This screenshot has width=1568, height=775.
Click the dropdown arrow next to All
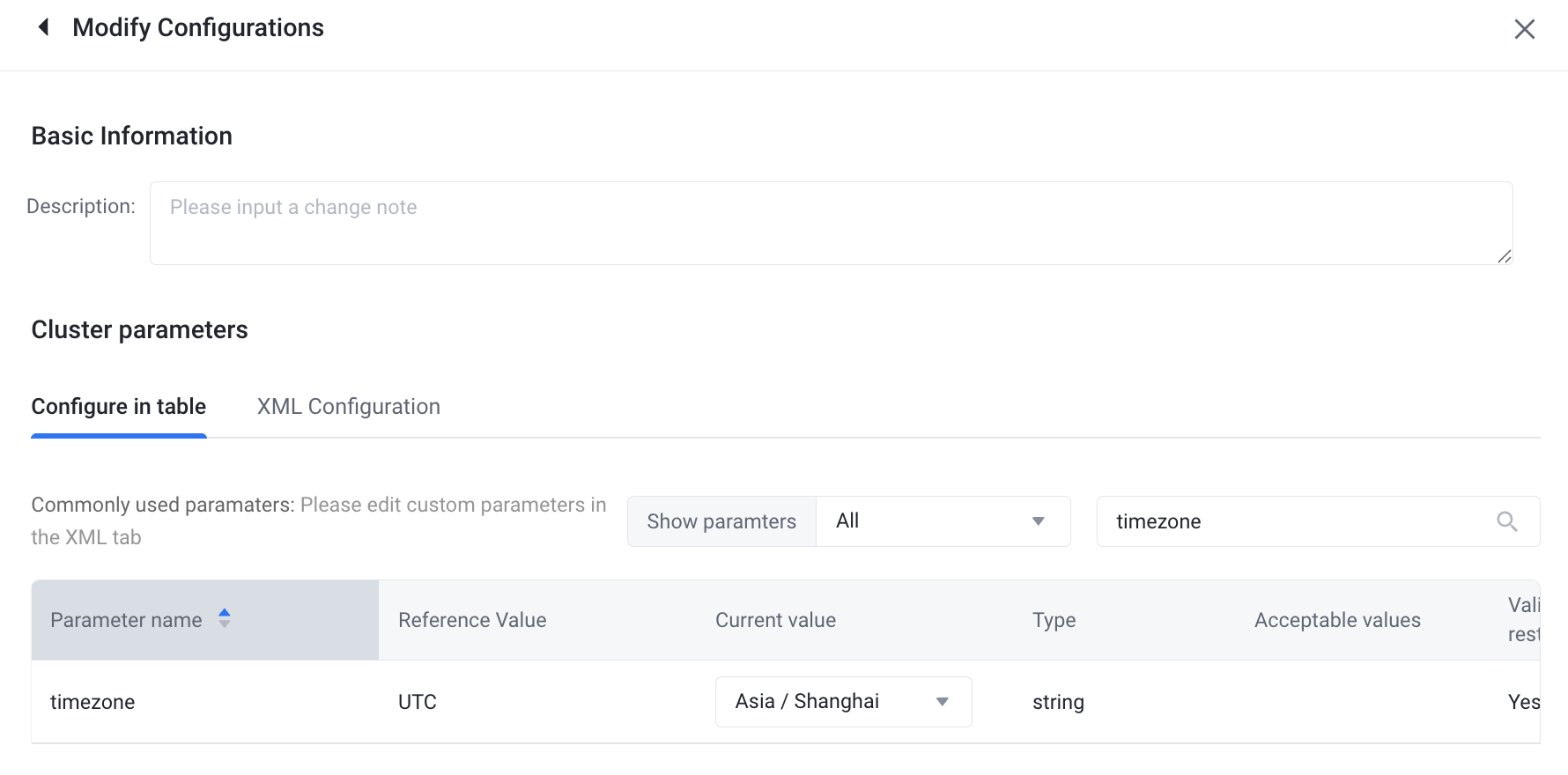(x=1038, y=521)
